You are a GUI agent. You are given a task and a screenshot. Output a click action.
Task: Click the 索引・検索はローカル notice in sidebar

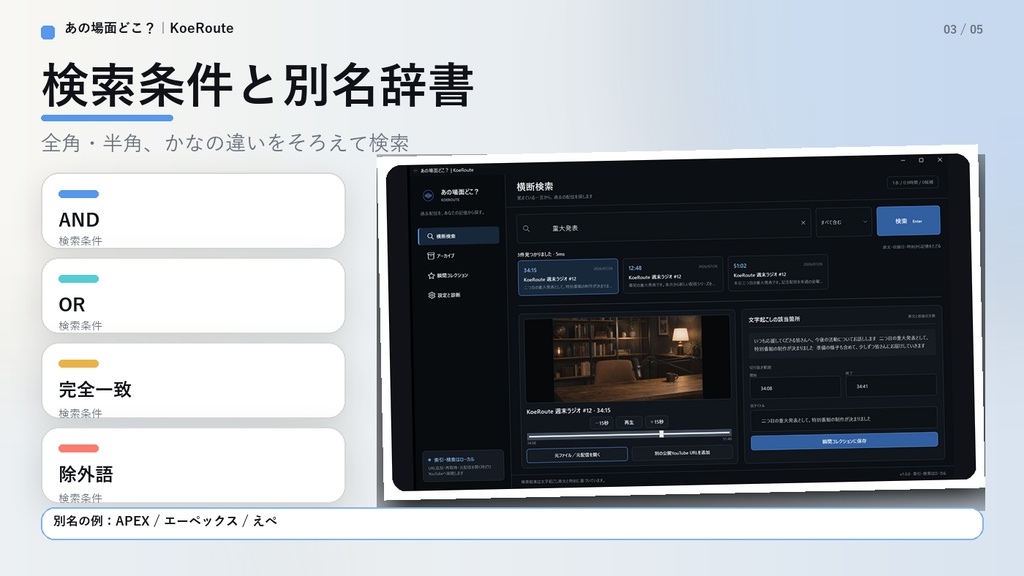tap(462, 465)
